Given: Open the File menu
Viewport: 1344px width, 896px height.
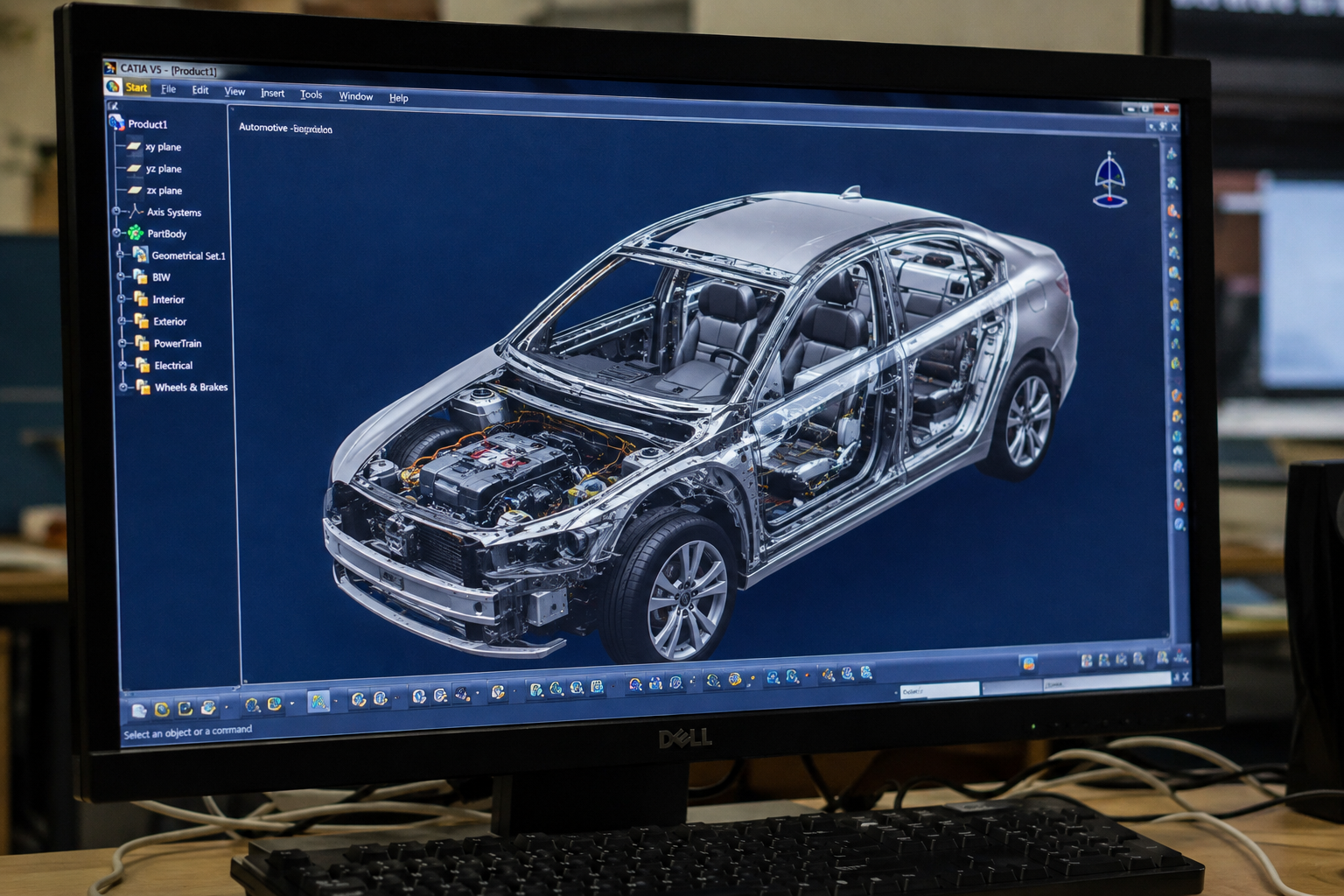Looking at the screenshot, I should (x=169, y=89).
